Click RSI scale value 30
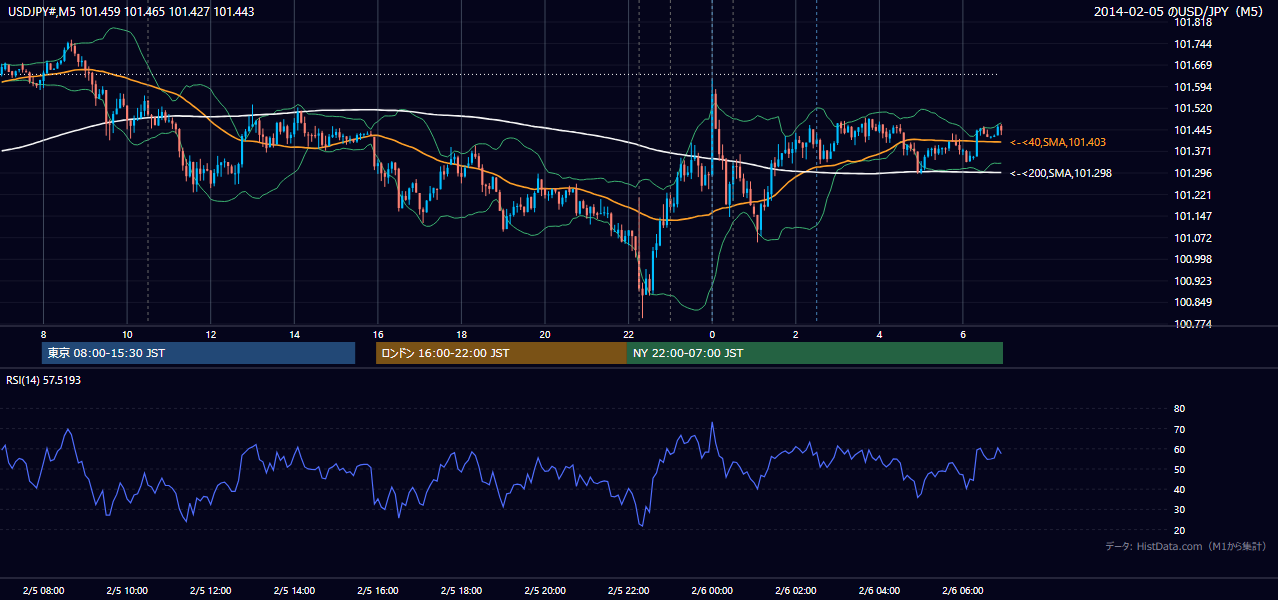 [x=1180, y=509]
